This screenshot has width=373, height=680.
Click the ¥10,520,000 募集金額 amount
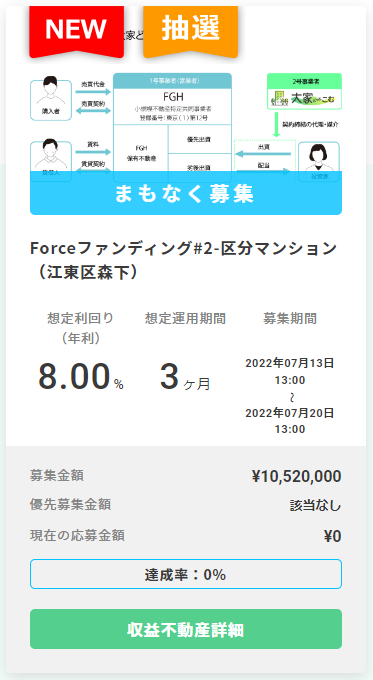tap(296, 476)
